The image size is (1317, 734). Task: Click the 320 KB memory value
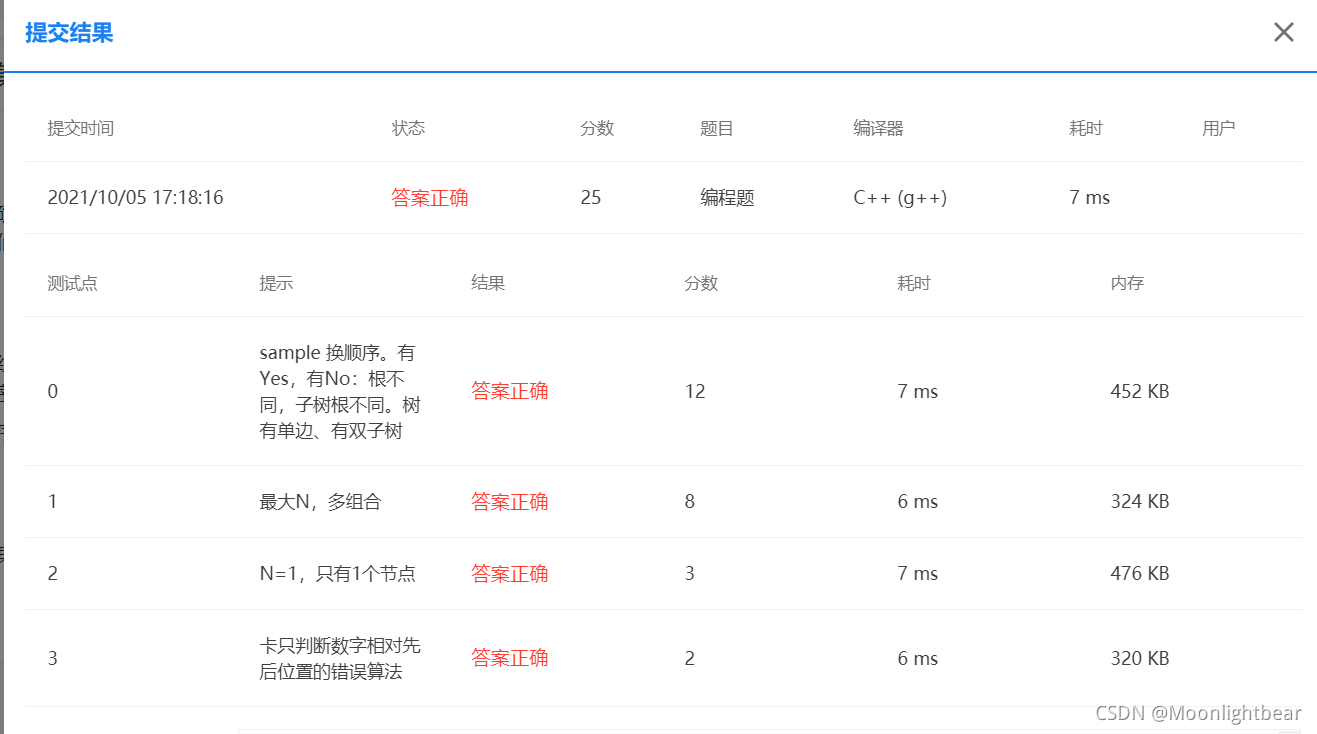[x=1140, y=659]
